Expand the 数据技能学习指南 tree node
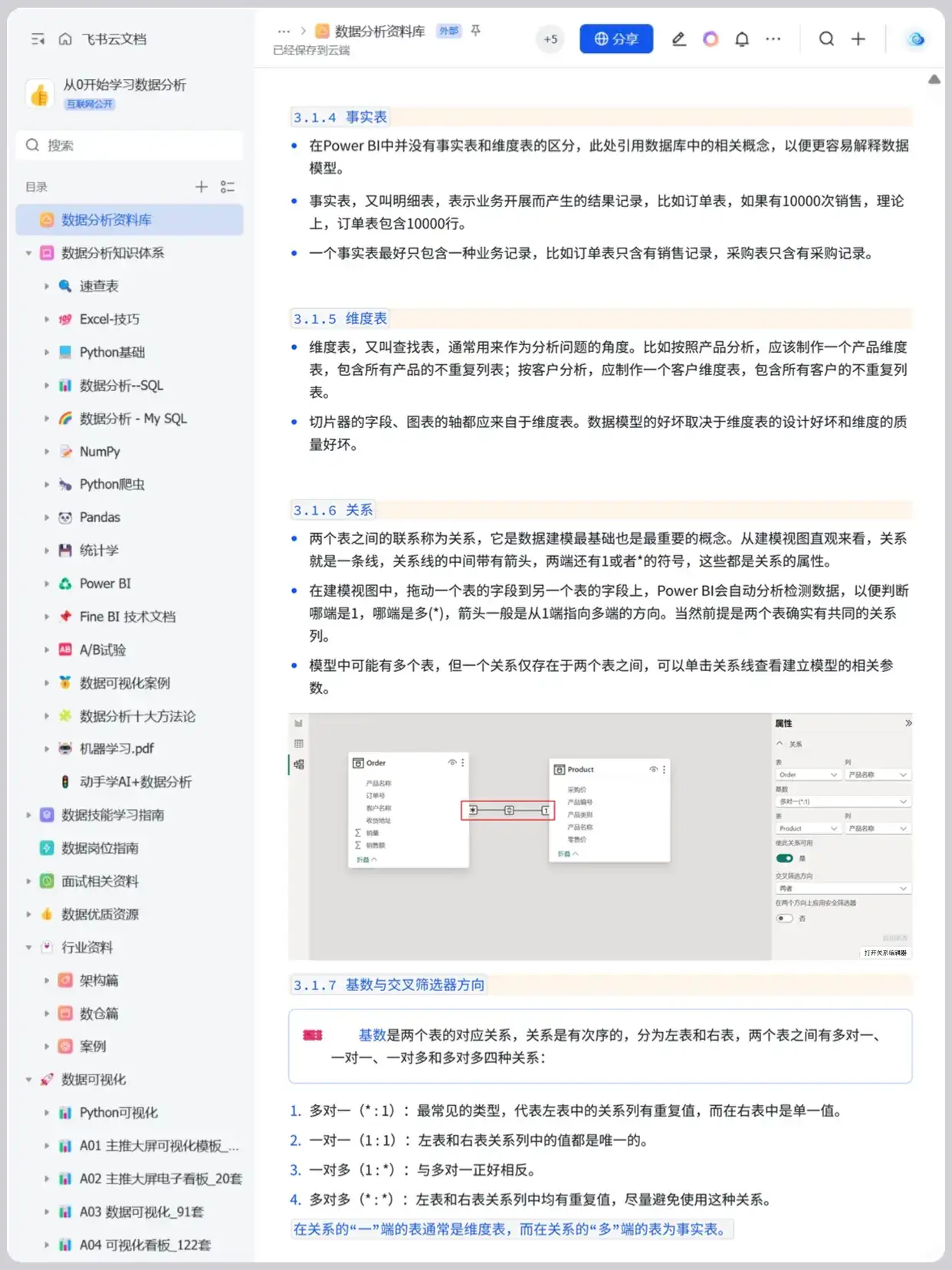This screenshot has width=952, height=1270. click(28, 814)
